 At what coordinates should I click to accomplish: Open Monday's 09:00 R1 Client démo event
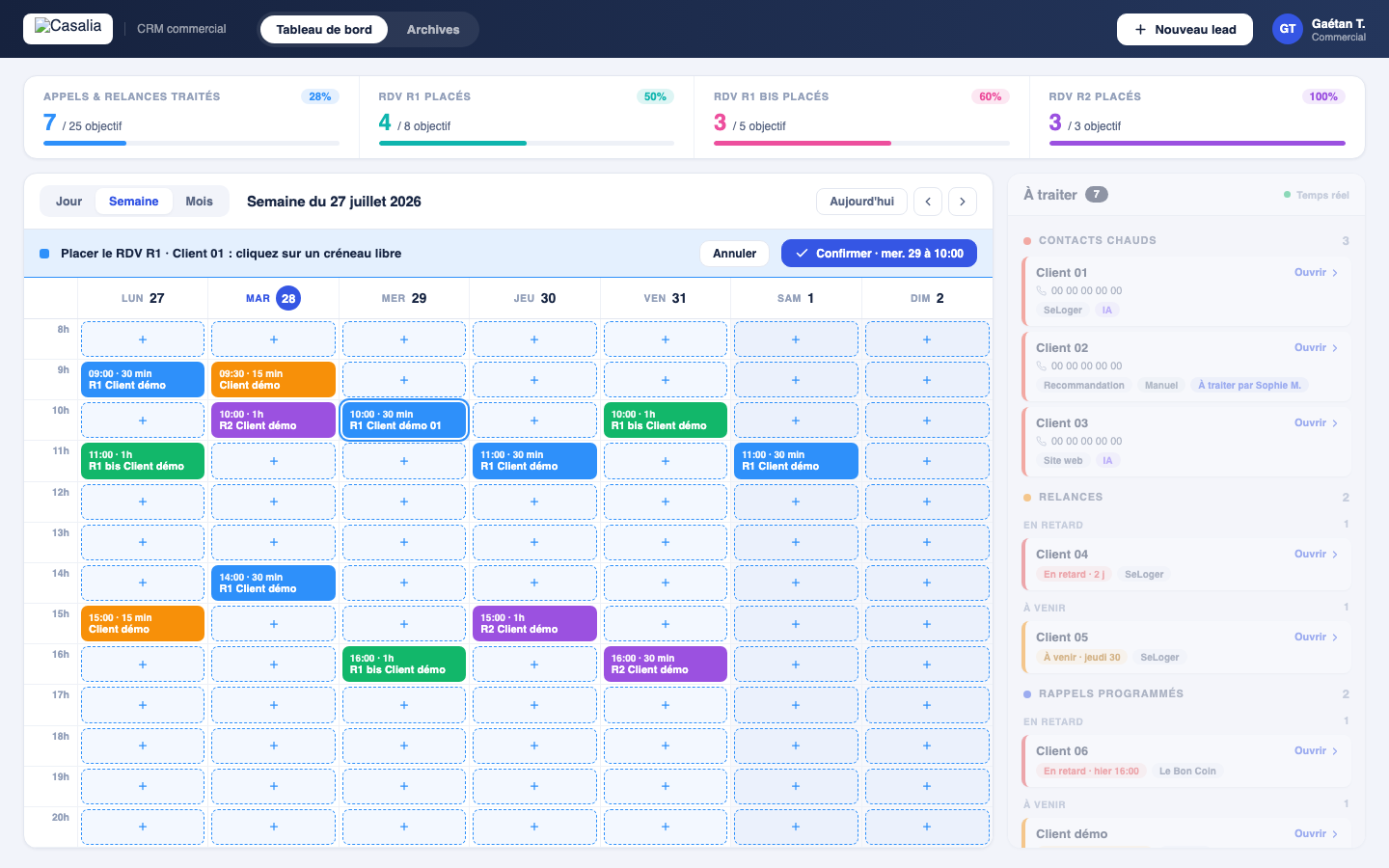coord(143,380)
